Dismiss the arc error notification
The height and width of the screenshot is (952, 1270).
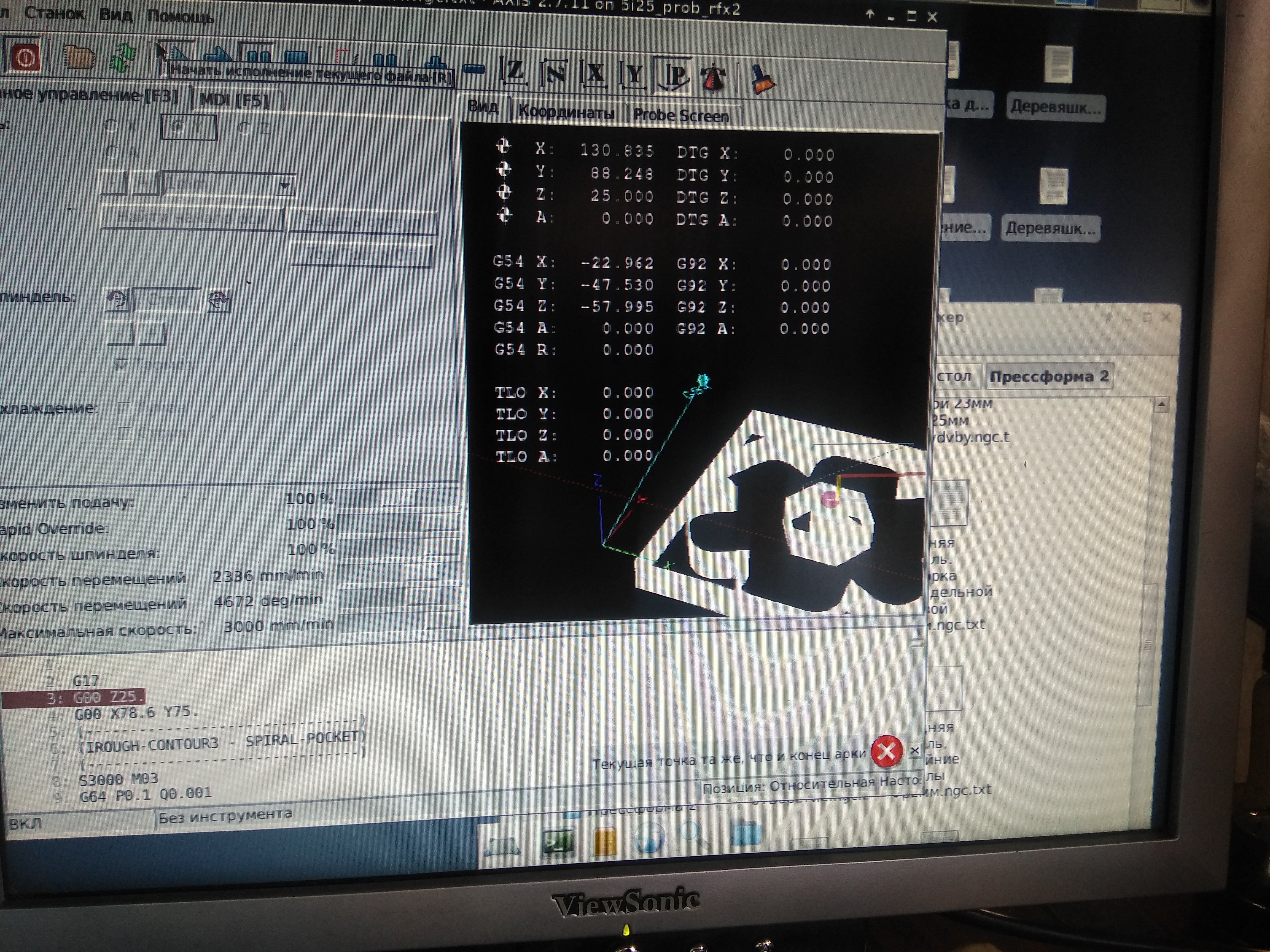915,751
